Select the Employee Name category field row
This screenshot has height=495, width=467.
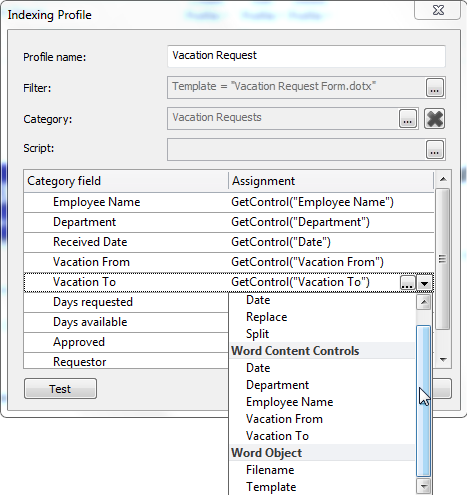pos(126,202)
